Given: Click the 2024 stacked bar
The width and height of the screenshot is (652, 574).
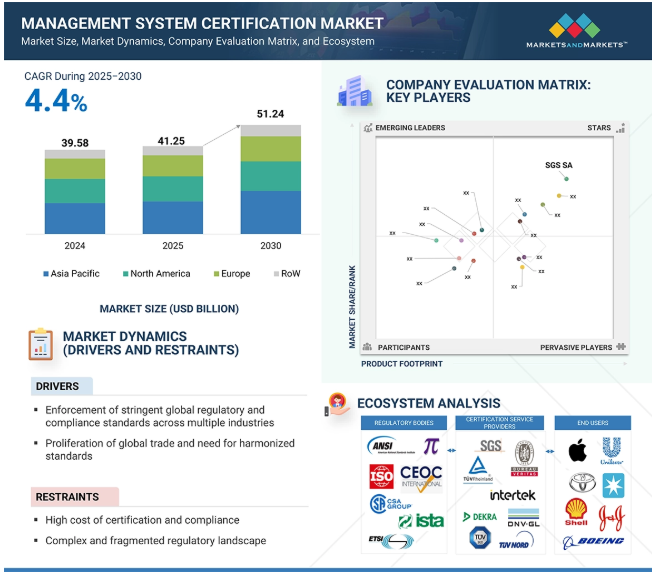Looking at the screenshot, I should [75, 192].
